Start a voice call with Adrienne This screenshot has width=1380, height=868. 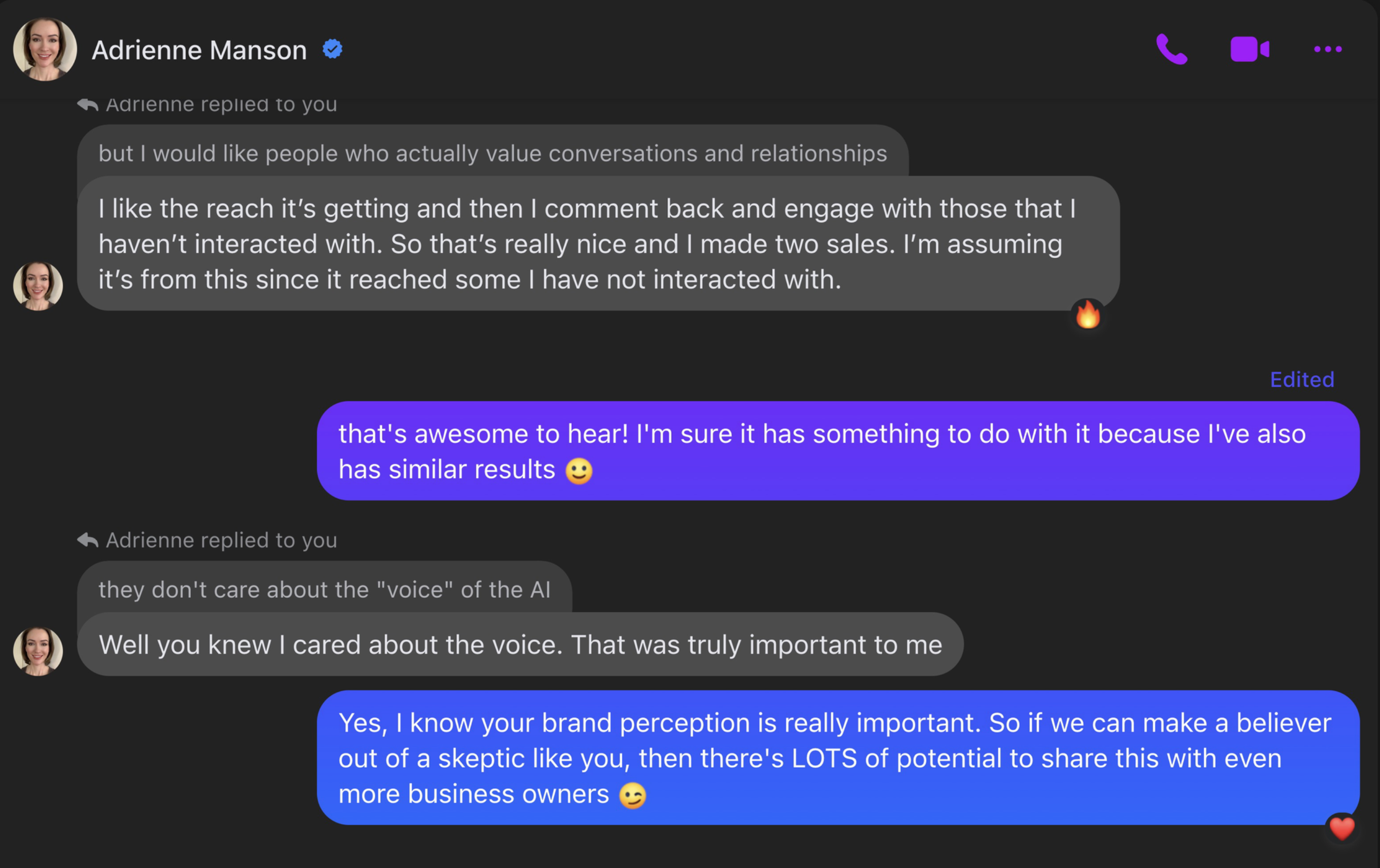point(1172,49)
